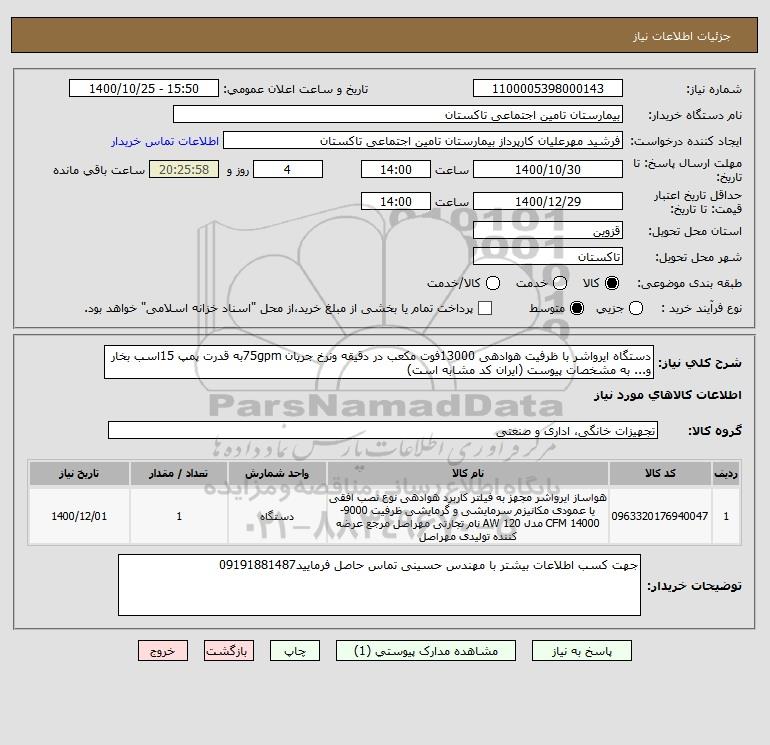The image size is (770, 745).
Task: Click the دستگاه unit cell
Action: point(277,516)
